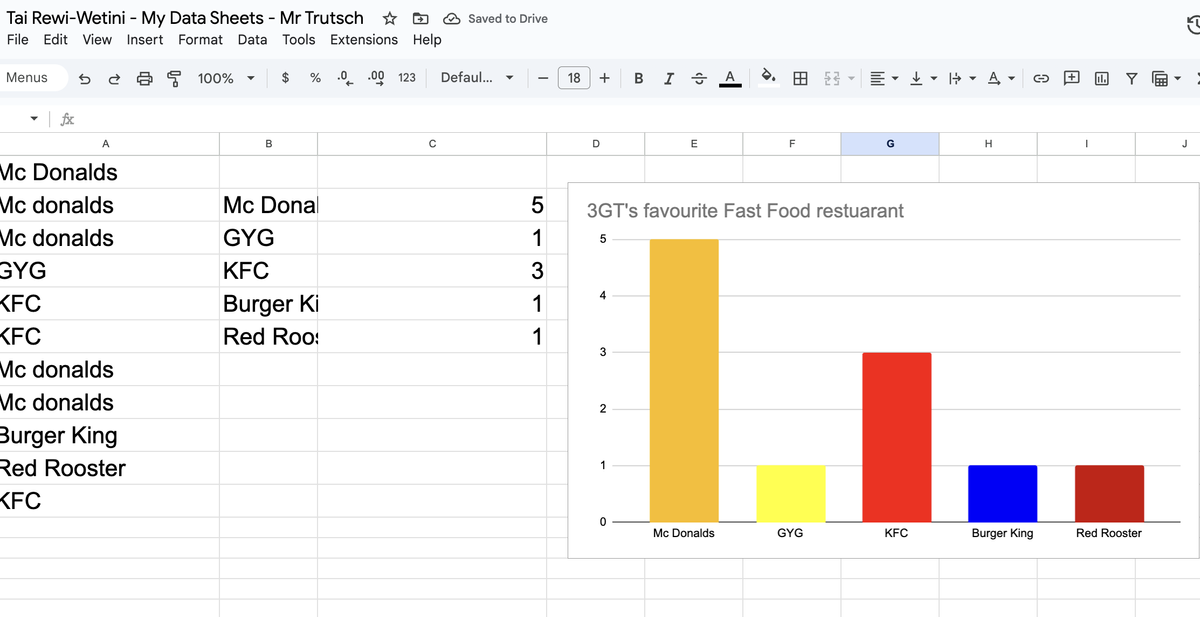
Task: Insert a link
Action: [x=1041, y=78]
